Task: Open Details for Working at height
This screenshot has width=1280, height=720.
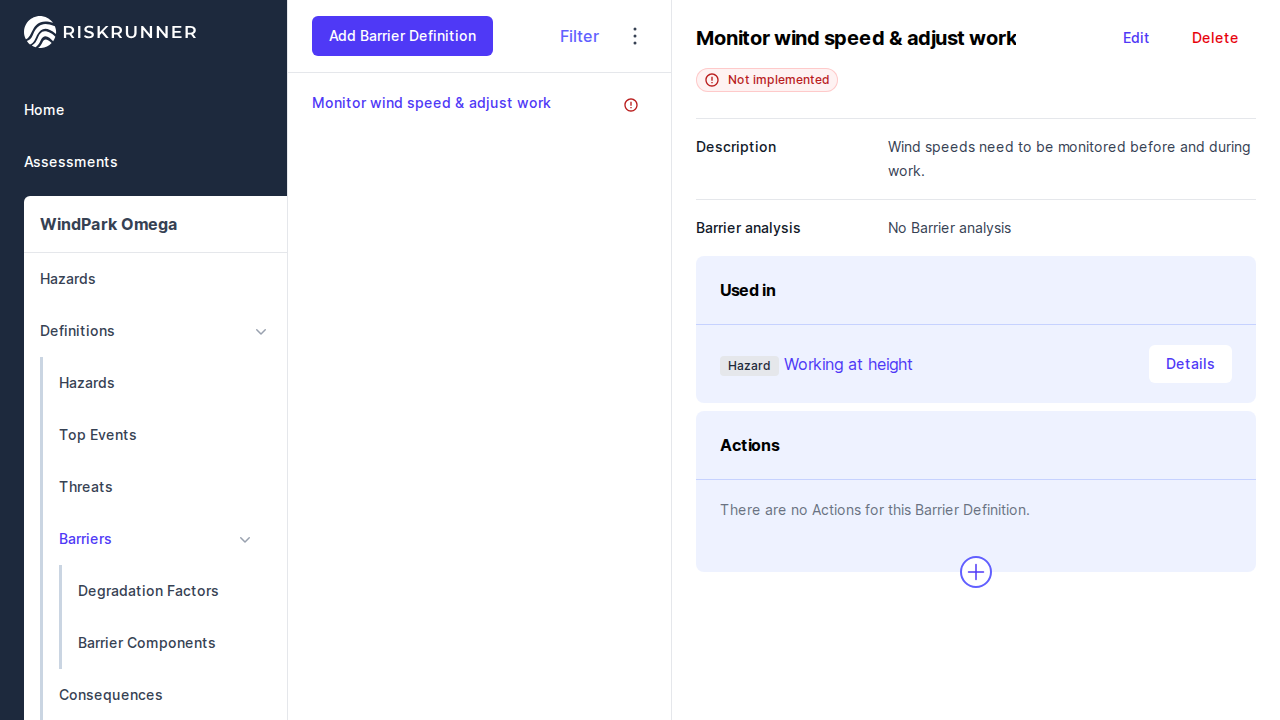Action: click(x=1190, y=364)
